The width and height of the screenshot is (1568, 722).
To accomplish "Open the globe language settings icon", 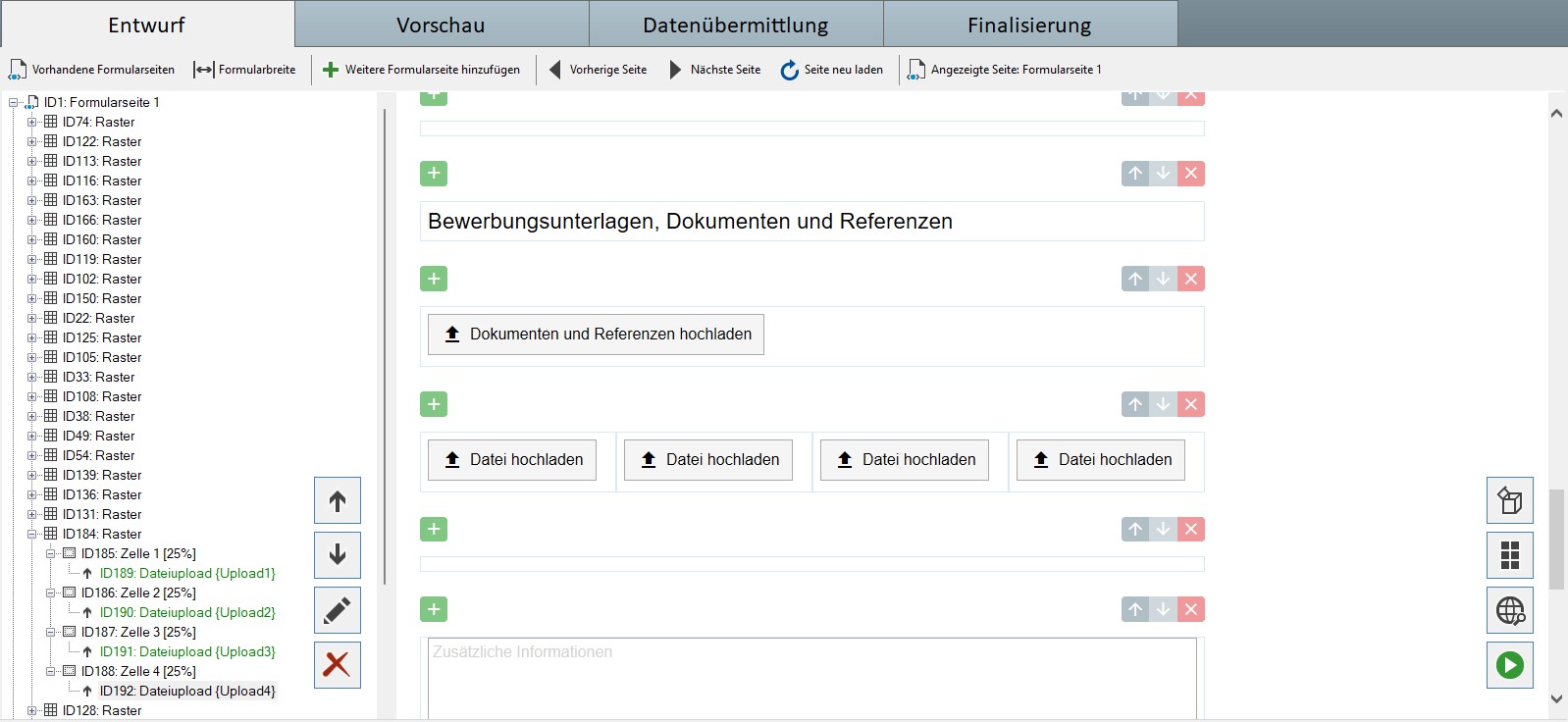I will (1509, 610).
